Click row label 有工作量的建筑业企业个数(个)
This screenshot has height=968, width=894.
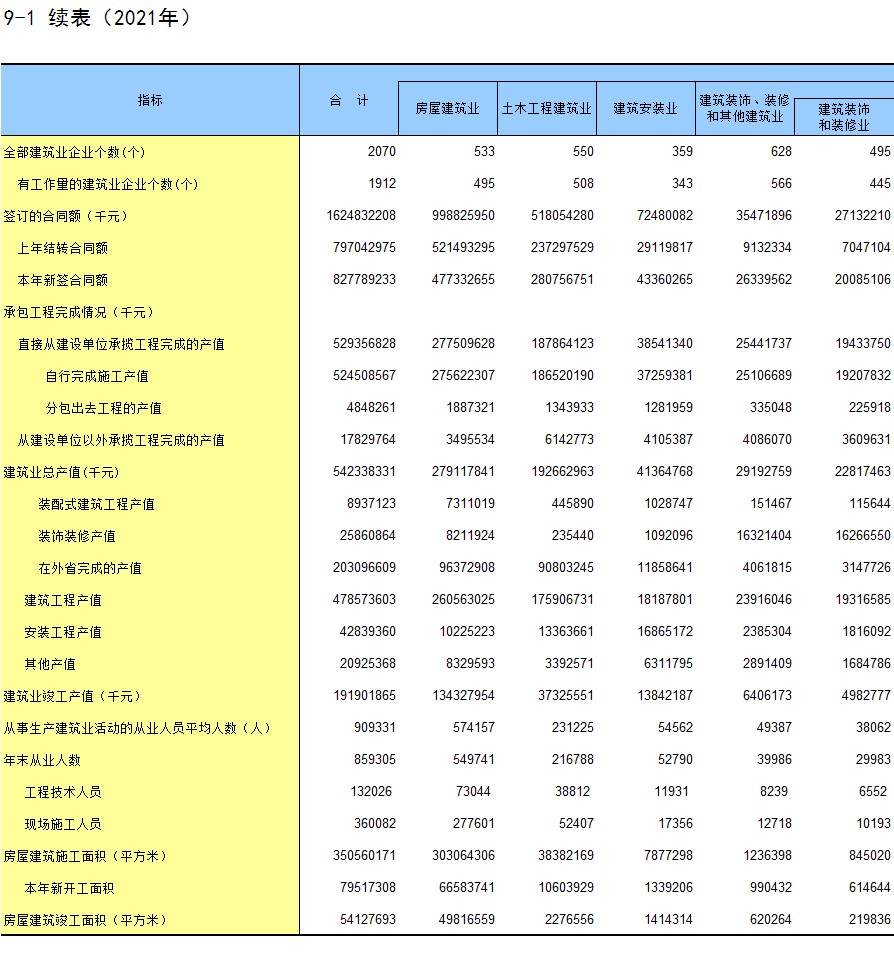[x=107, y=184]
